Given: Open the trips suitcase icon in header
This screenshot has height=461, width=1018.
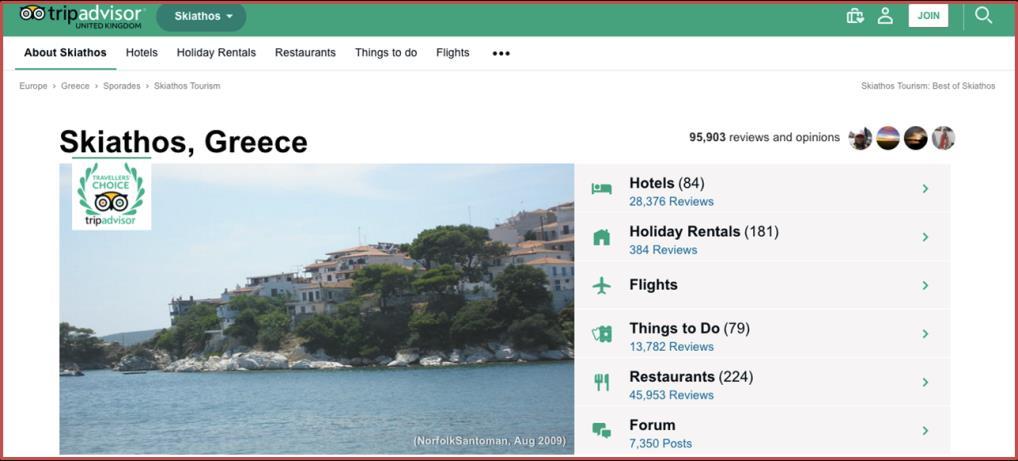Looking at the screenshot, I should [x=855, y=16].
